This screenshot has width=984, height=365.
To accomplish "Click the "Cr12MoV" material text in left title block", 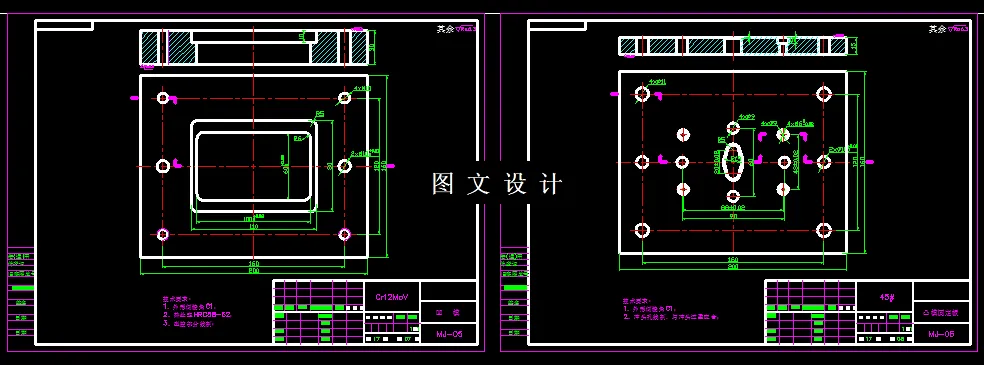I will coord(392,297).
